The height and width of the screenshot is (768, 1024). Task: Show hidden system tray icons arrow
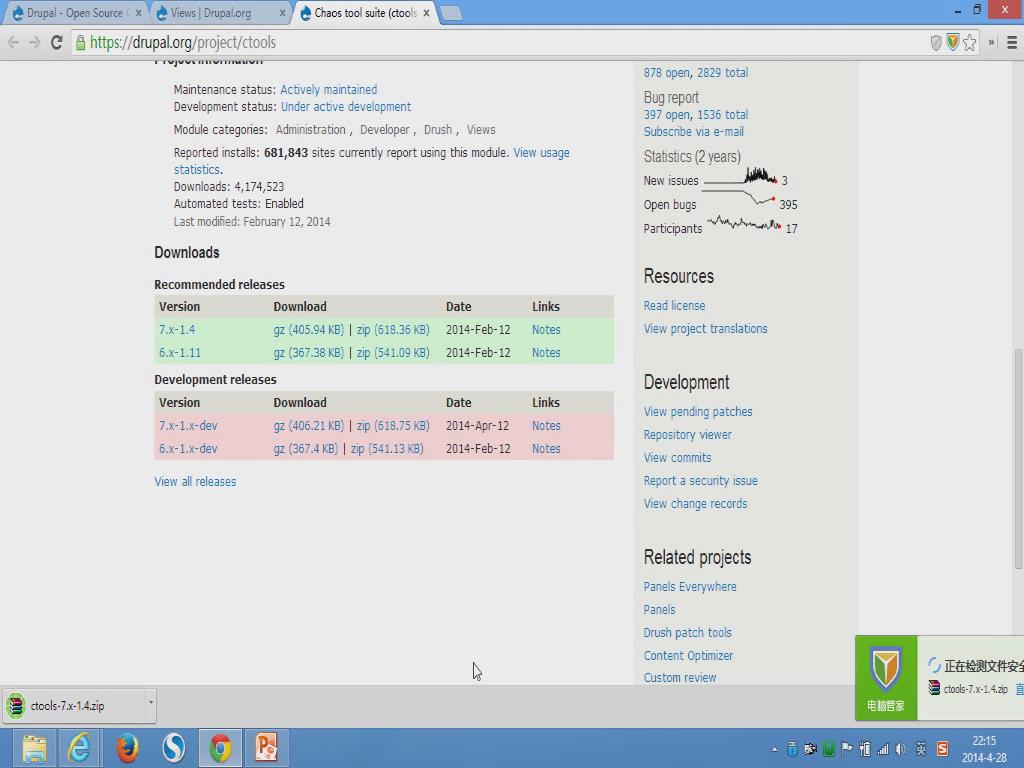click(x=775, y=750)
